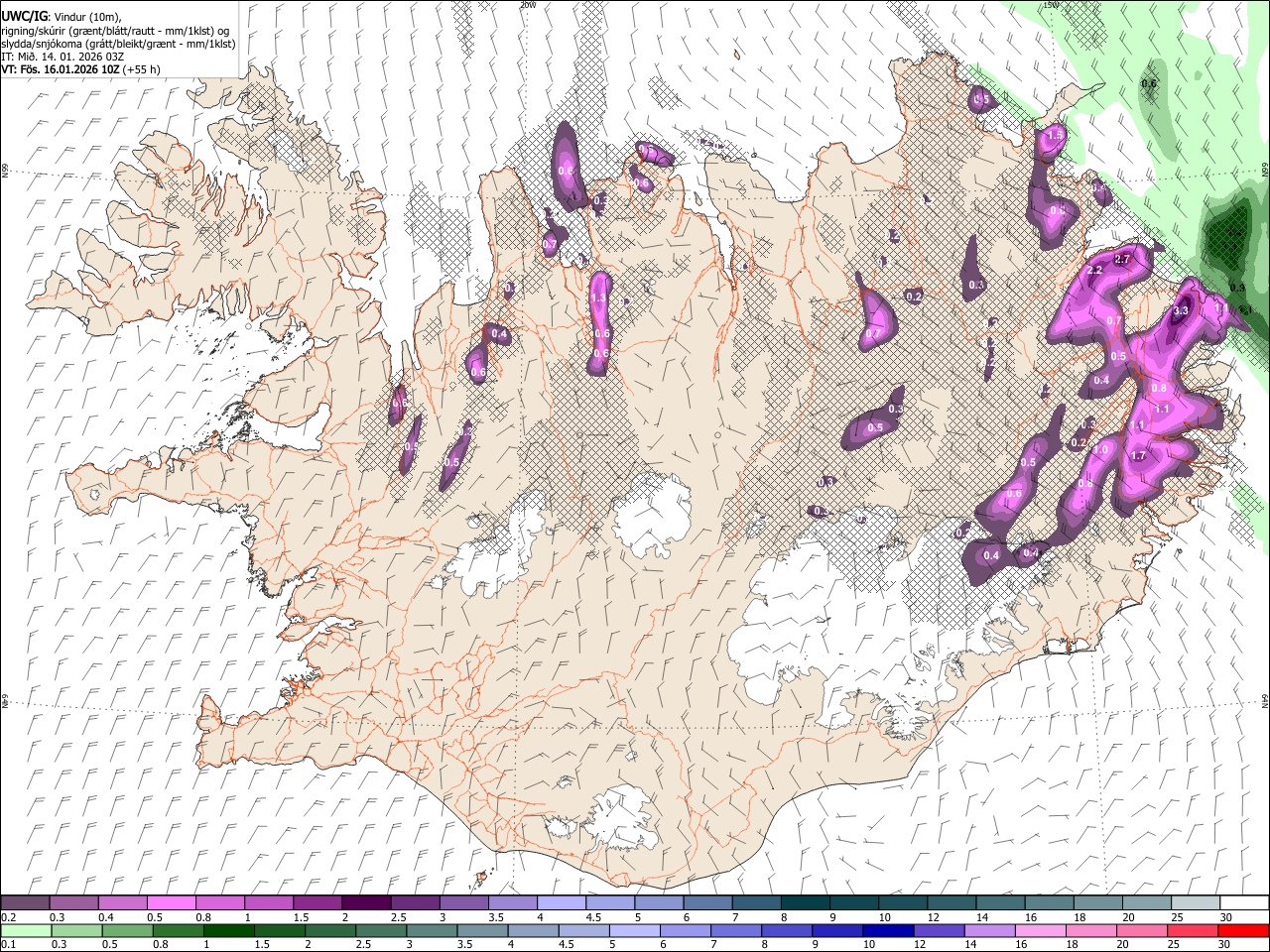Viewport: 1270px width, 952px height.
Task: Select the snow-scale swatch labeled 0.3
Action: coord(73,903)
